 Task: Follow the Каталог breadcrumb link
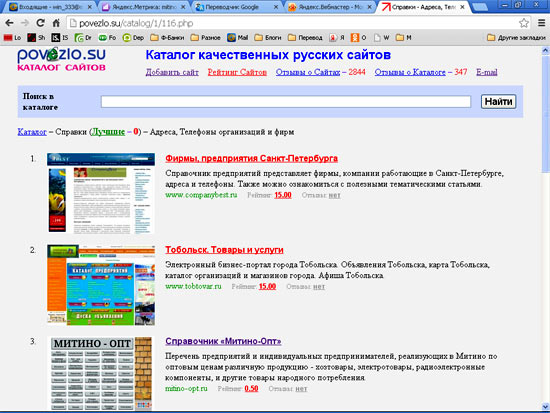32,132
